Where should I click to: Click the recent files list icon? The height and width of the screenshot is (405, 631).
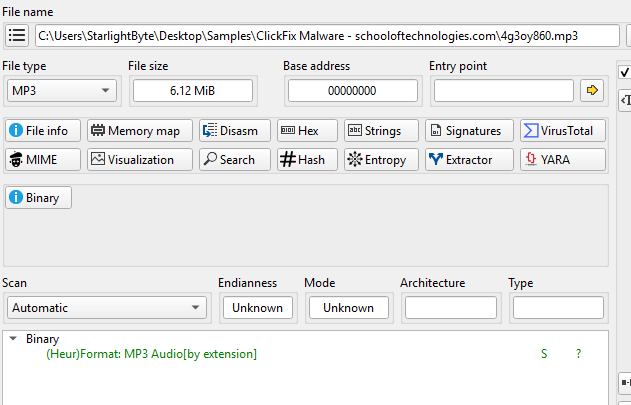point(17,36)
